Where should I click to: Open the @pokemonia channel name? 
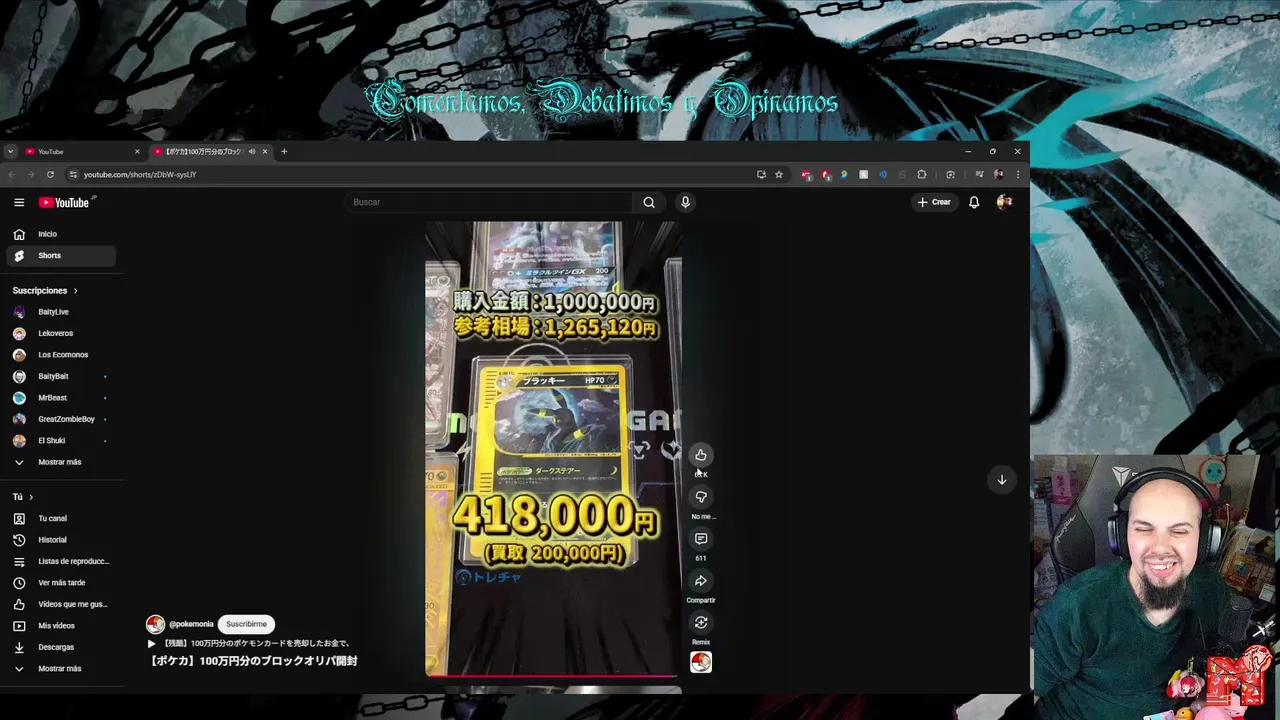point(191,624)
